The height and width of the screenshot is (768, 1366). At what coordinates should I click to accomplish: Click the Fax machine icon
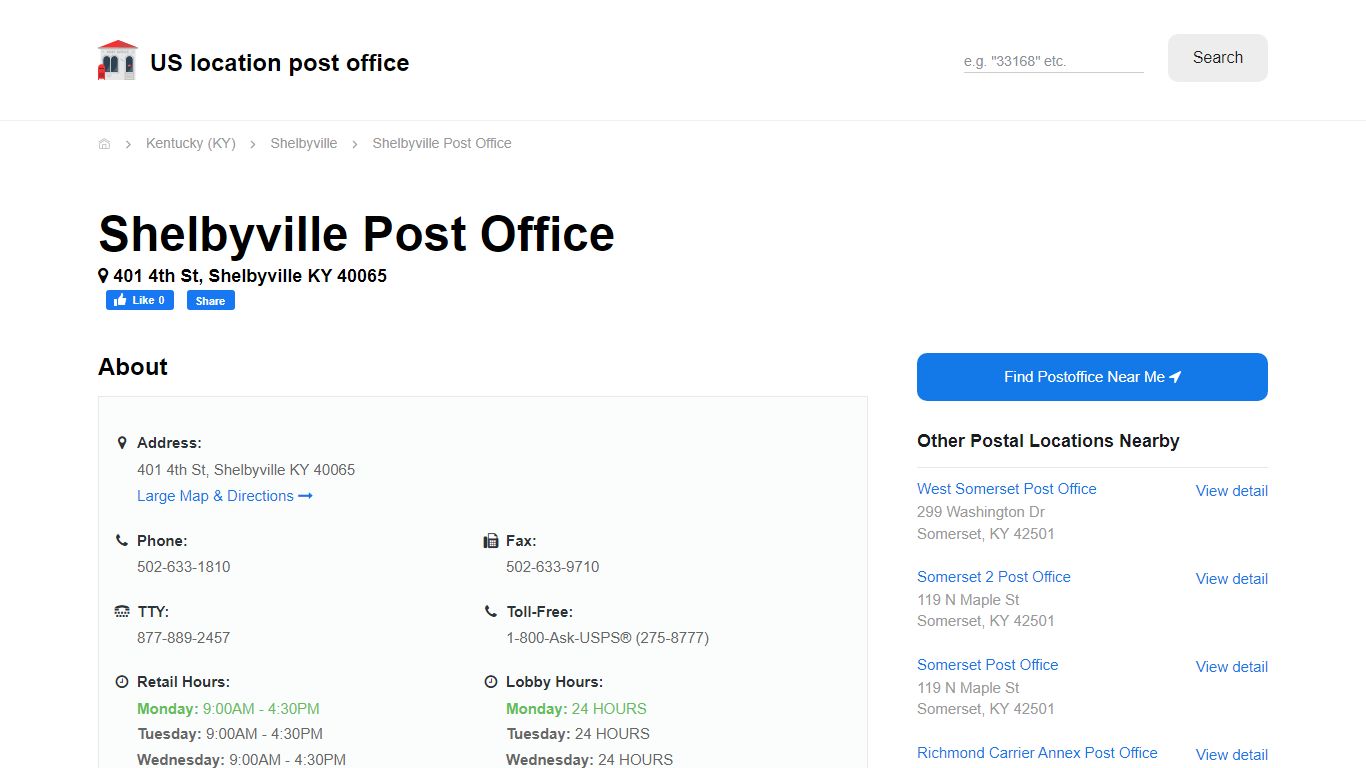tap(491, 541)
